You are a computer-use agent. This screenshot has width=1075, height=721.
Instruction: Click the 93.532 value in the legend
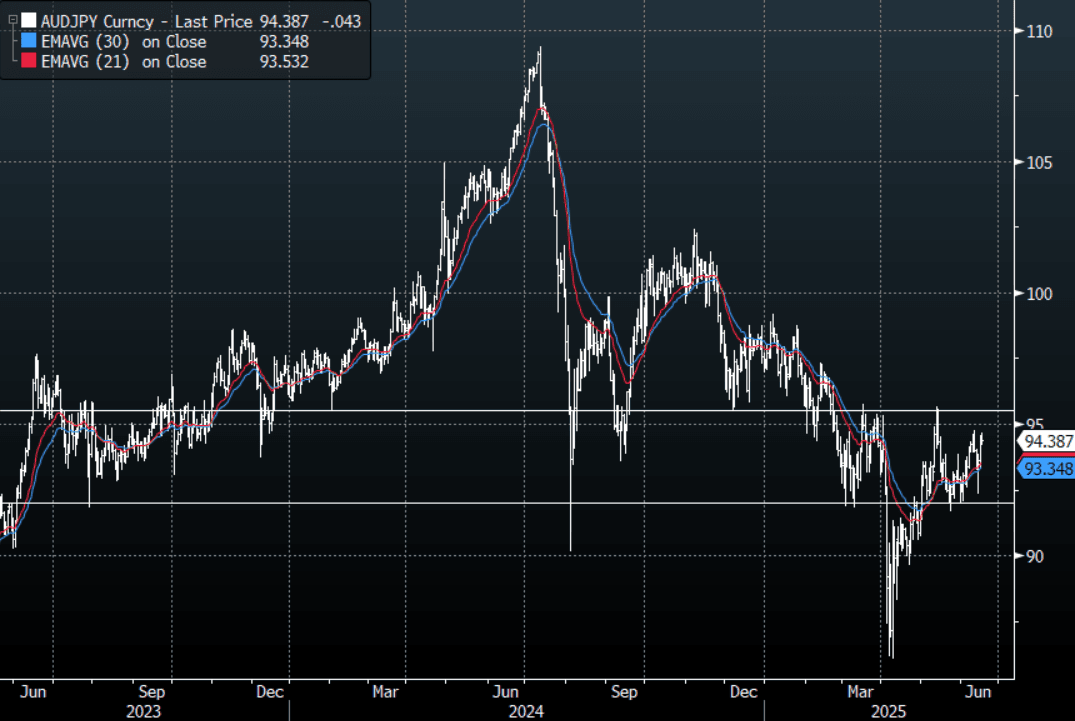click(283, 61)
